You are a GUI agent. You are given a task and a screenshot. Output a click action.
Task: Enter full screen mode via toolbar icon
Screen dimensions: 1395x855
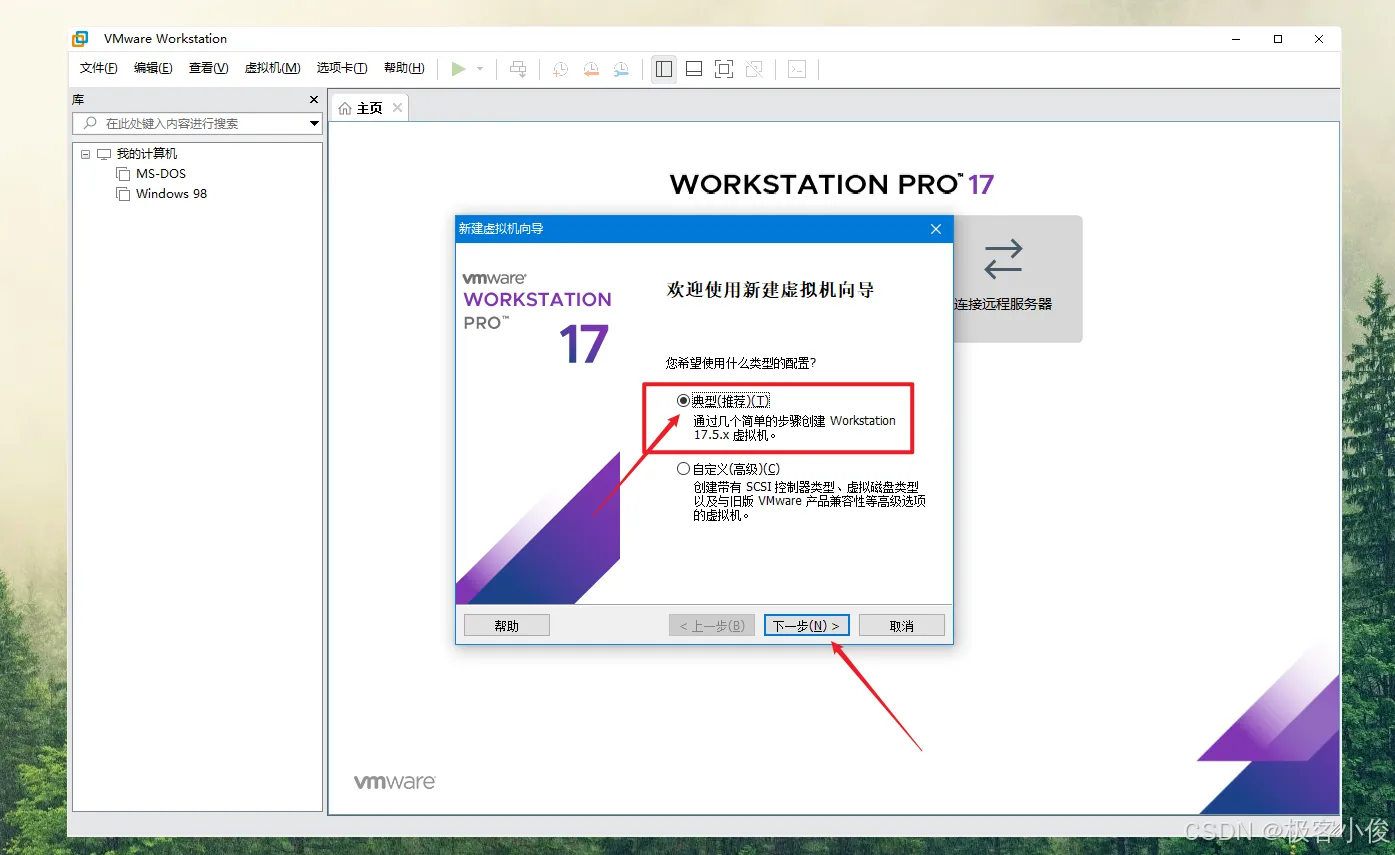(x=724, y=69)
